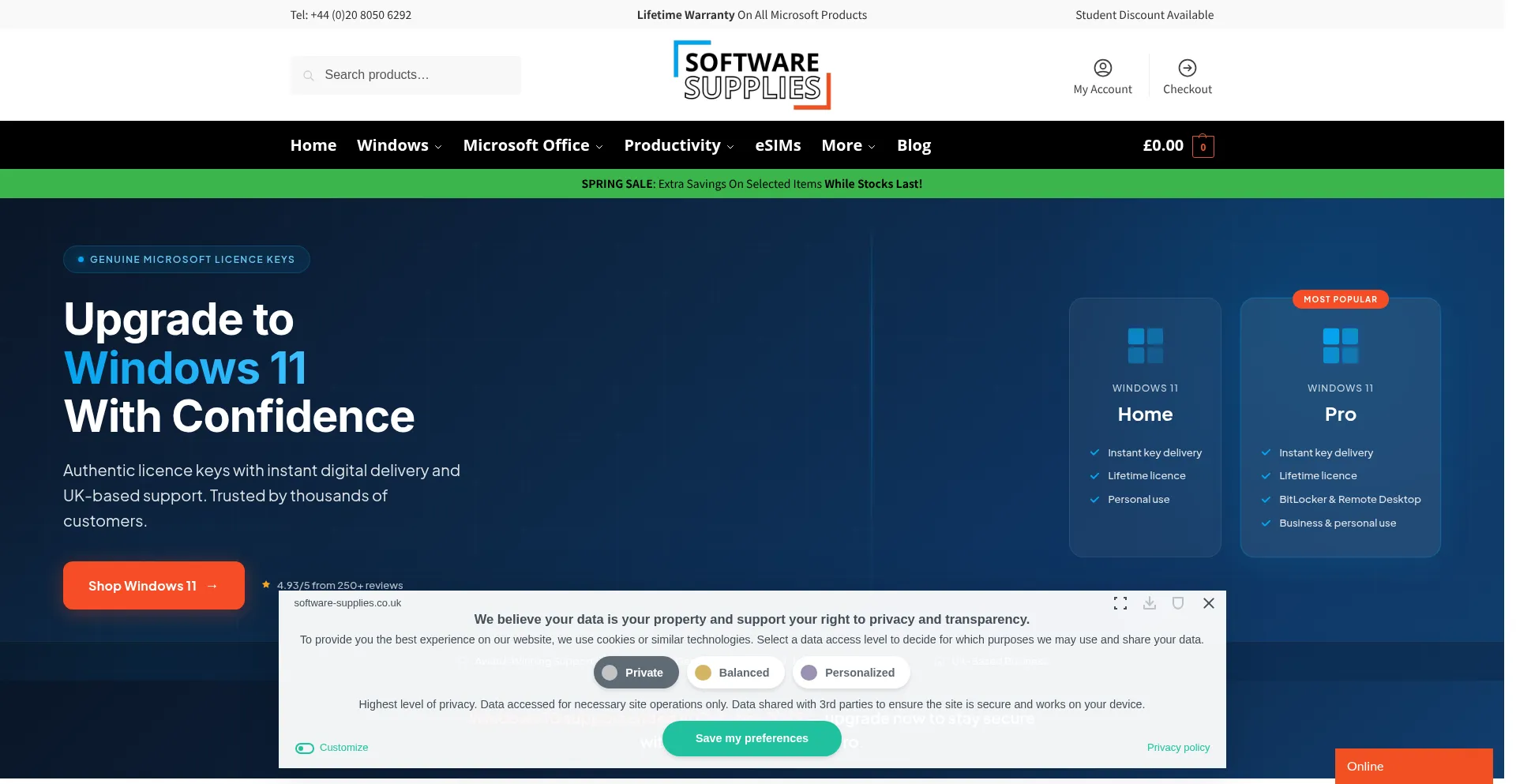Click the Lifetime Warranty notice text
The height and width of the screenshot is (784, 1516).
point(752,15)
